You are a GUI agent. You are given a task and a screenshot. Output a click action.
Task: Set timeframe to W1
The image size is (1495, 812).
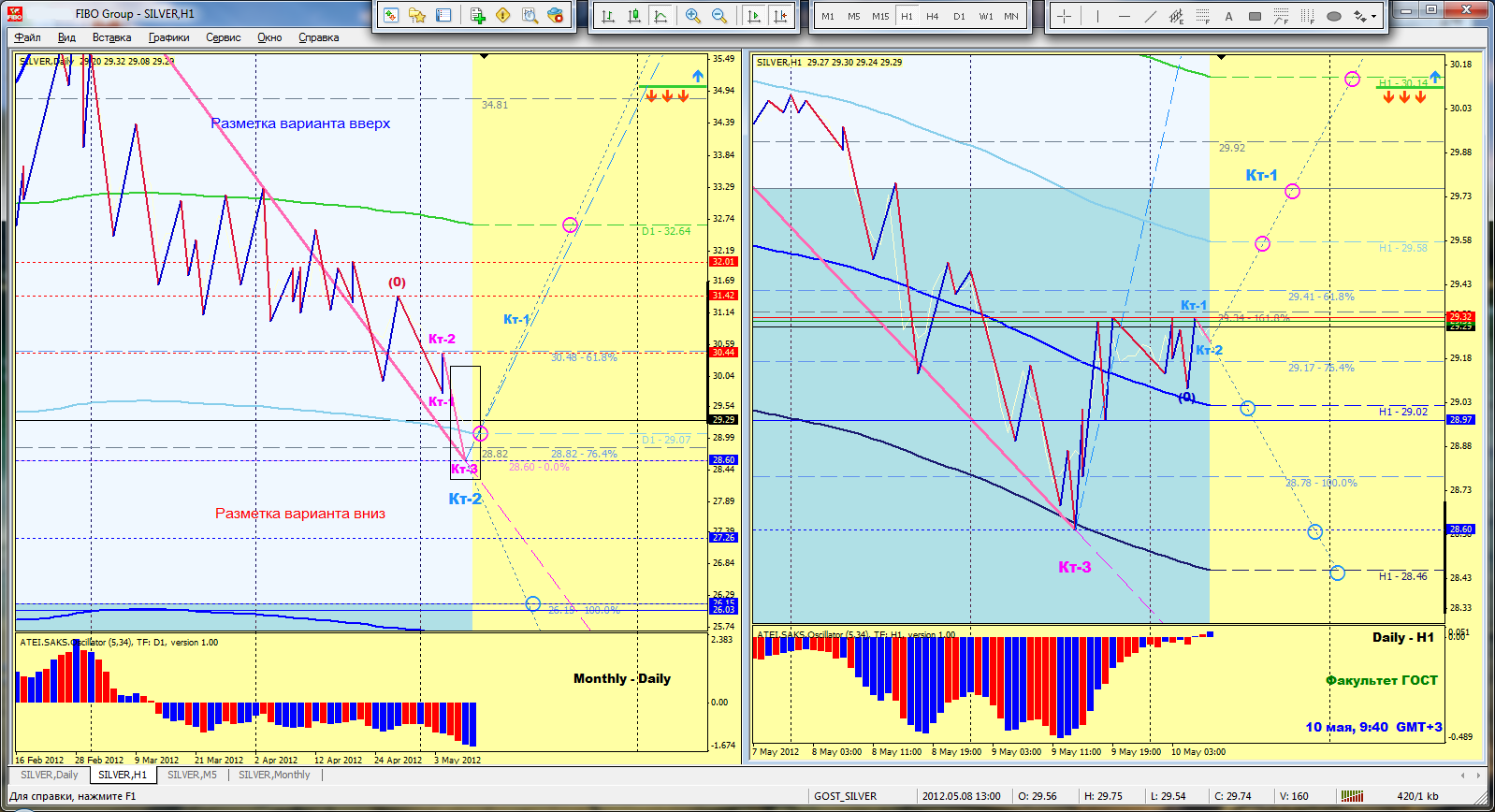tap(986, 16)
